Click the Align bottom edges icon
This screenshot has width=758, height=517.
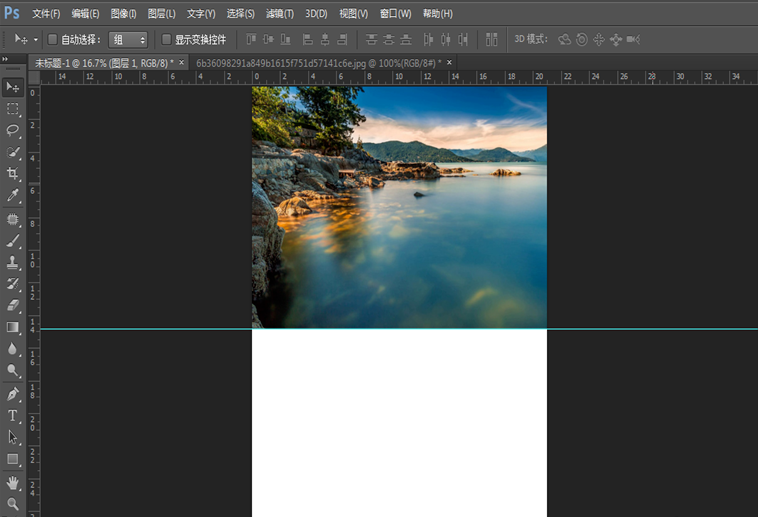286,39
